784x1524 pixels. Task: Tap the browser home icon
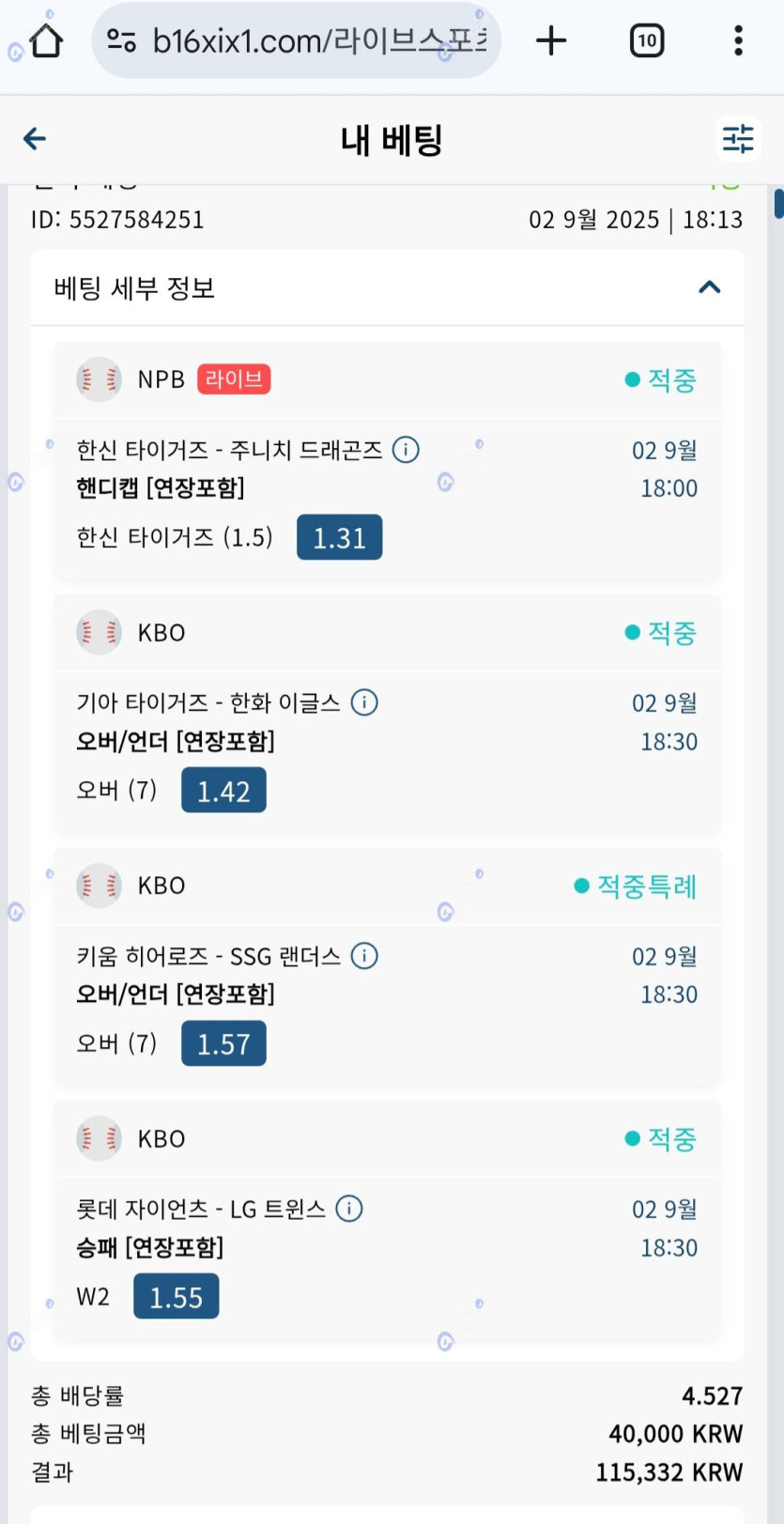[46, 40]
